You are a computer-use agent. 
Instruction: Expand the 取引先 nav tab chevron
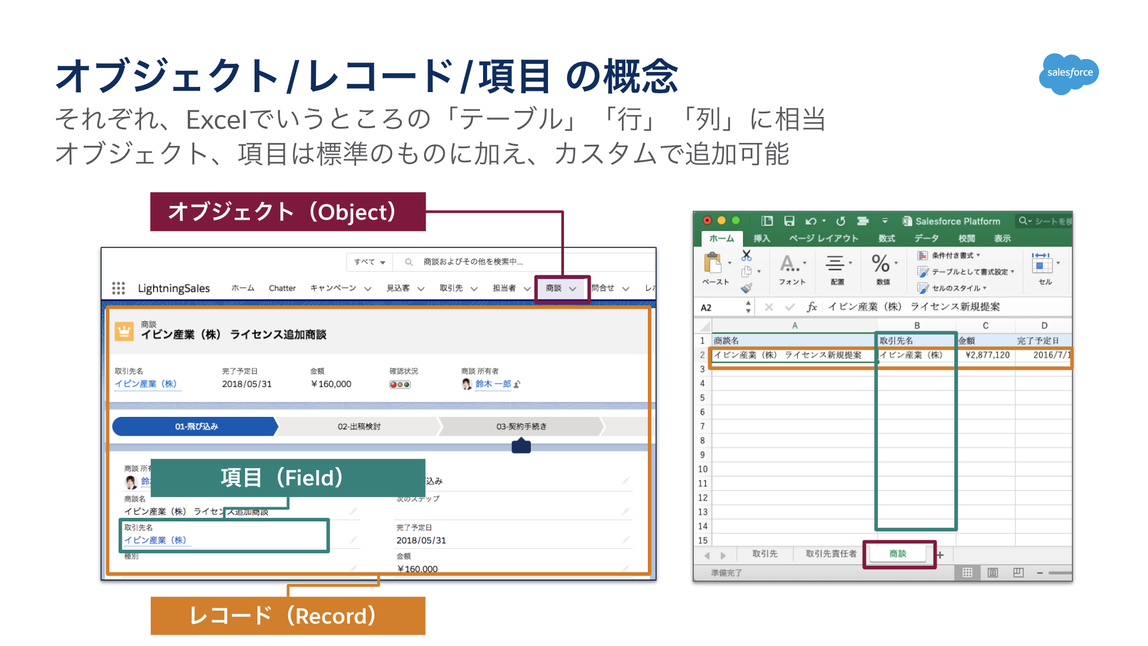(x=474, y=289)
